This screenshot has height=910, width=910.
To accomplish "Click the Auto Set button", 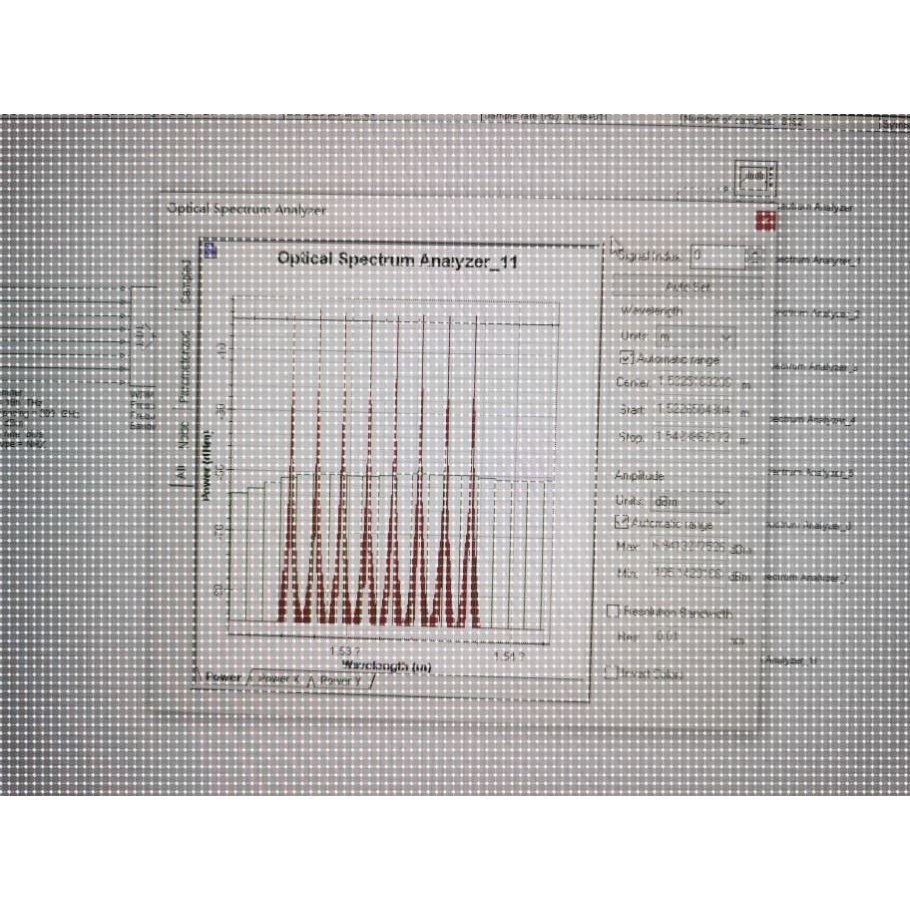I will click(x=687, y=286).
